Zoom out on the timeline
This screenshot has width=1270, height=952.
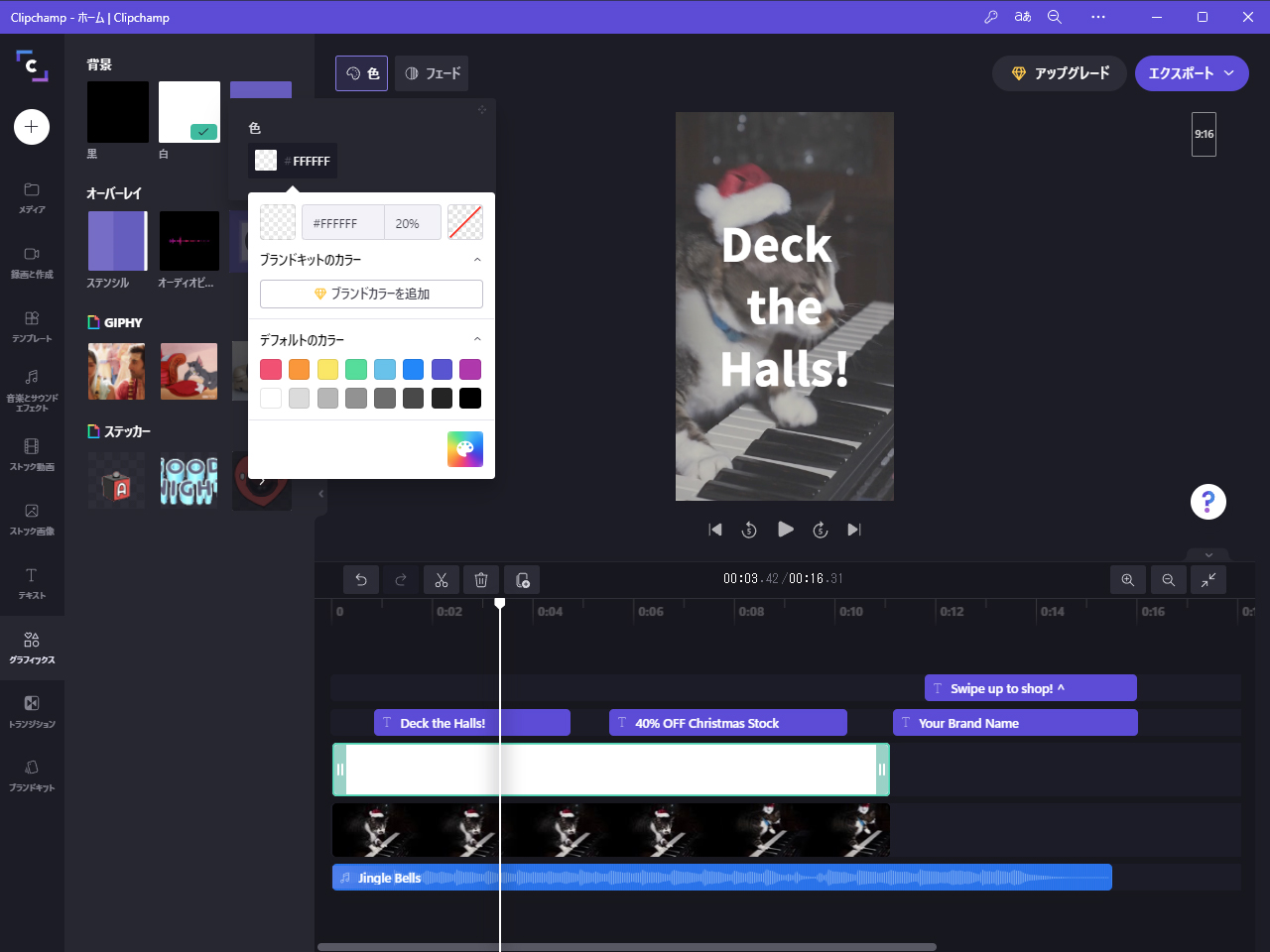tap(1169, 580)
